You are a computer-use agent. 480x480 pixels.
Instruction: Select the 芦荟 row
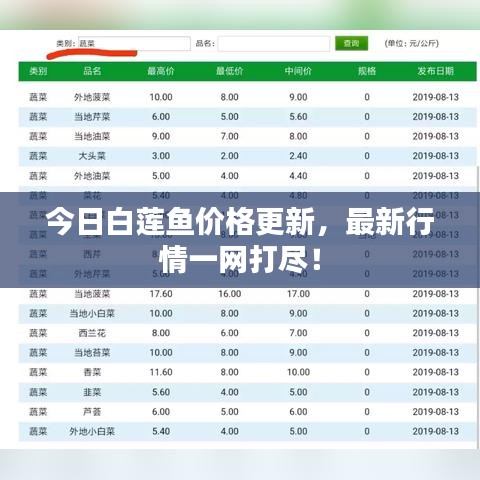tap(247, 412)
